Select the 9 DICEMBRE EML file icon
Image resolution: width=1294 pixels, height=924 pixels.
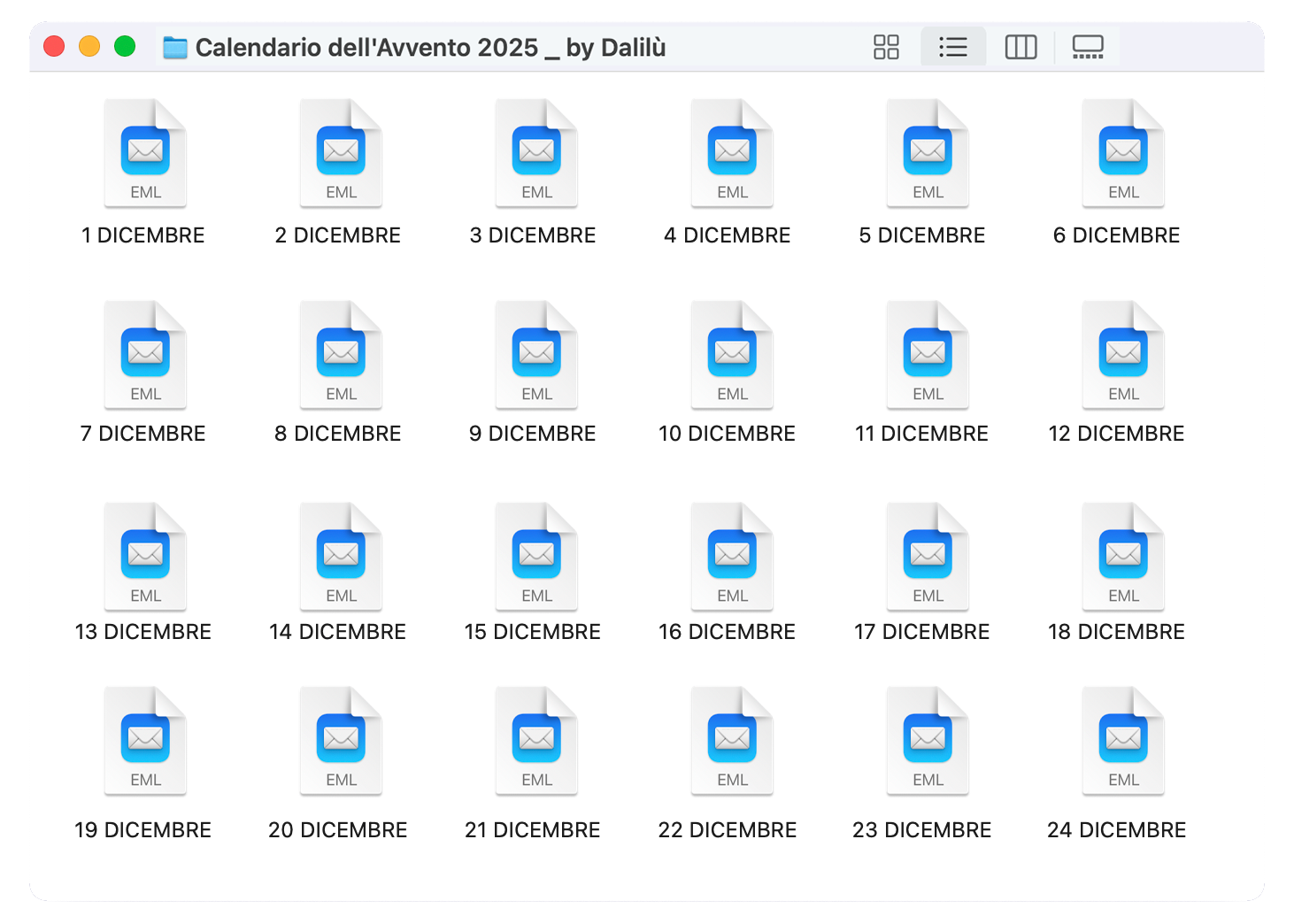(537, 355)
